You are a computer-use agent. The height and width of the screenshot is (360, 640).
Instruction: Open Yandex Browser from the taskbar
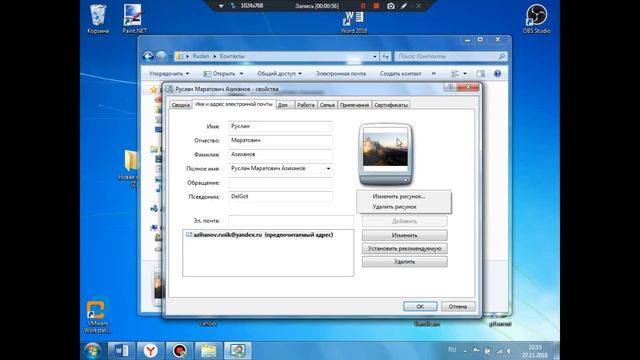[151, 351]
